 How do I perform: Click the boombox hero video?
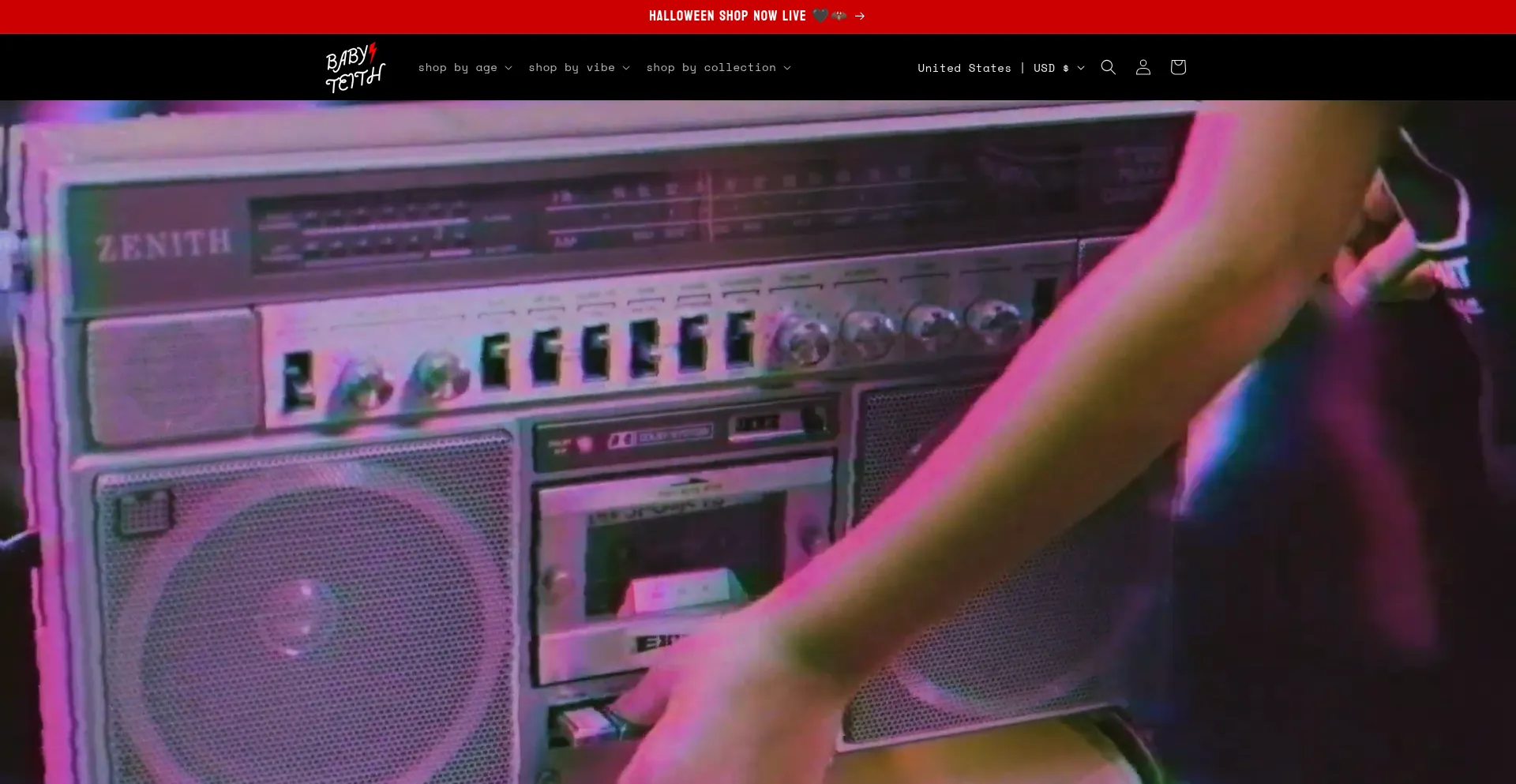tap(758, 442)
